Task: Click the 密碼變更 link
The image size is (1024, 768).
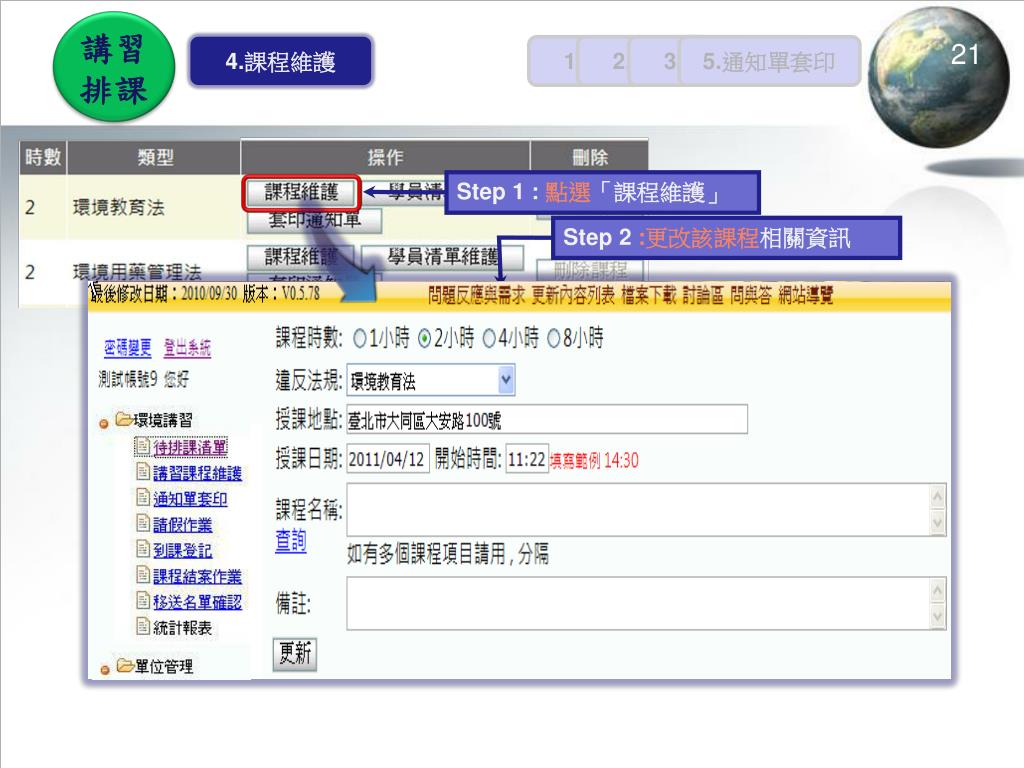Action: point(127,348)
